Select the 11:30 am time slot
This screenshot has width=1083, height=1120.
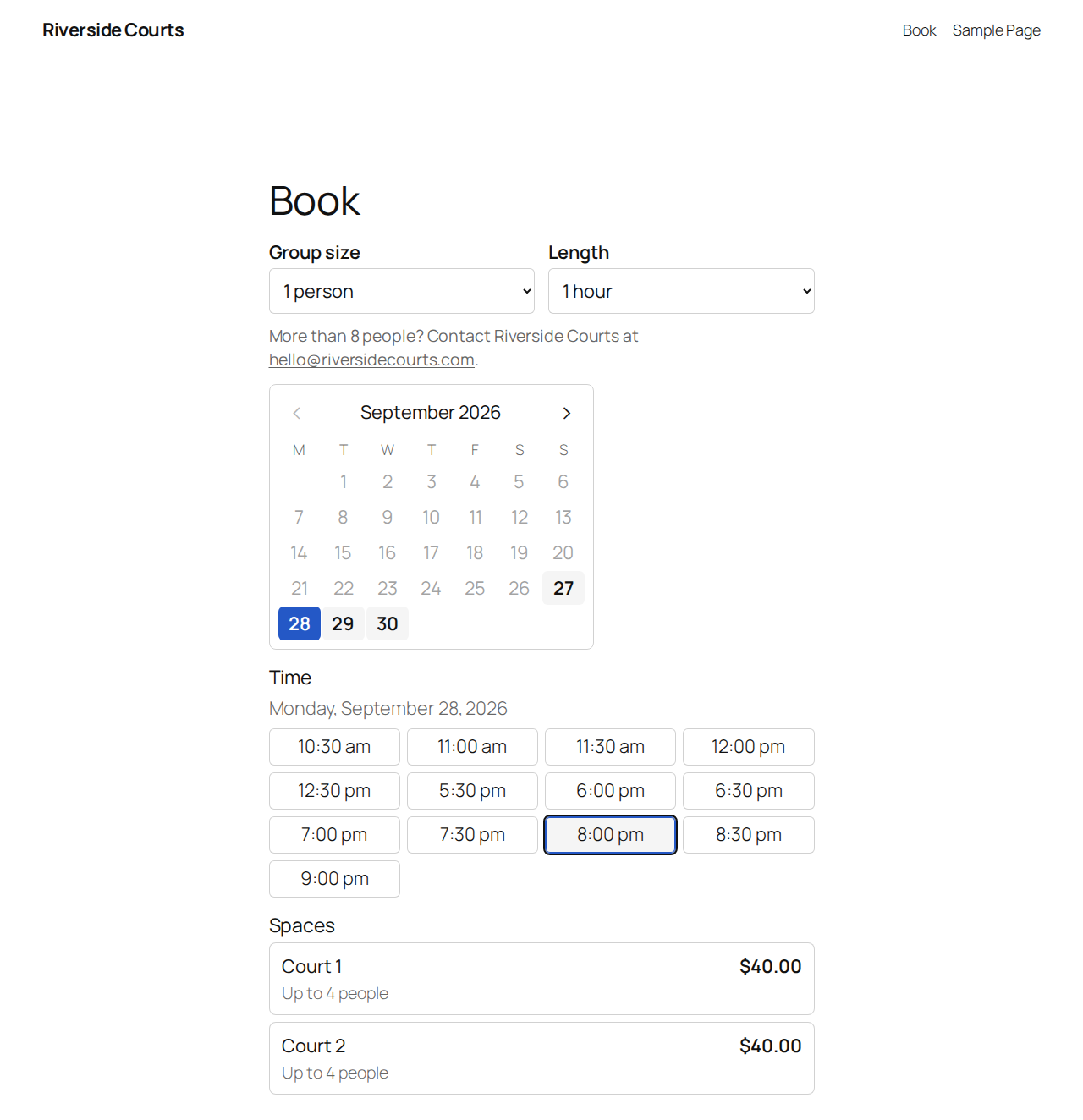click(610, 747)
